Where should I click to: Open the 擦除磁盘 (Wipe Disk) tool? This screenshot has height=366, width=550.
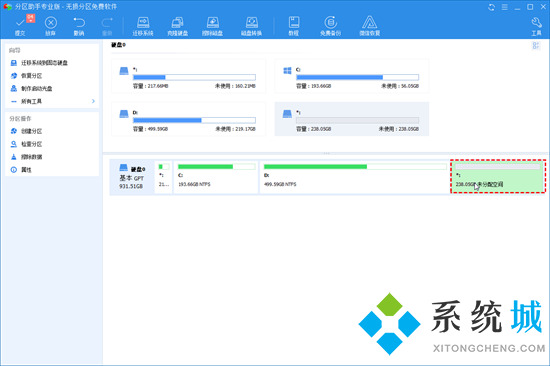(x=213, y=26)
